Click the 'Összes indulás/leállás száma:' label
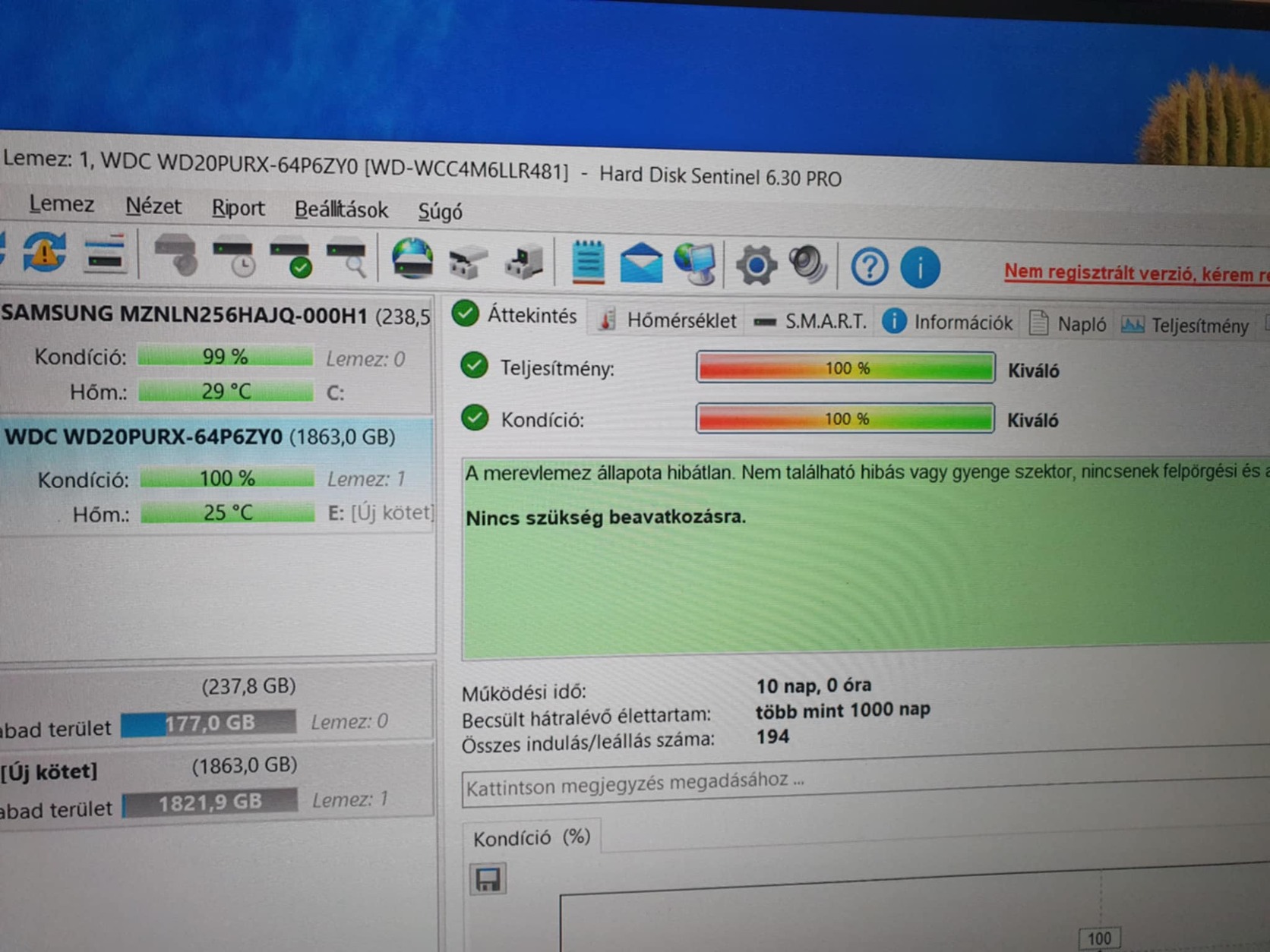Image resolution: width=1270 pixels, height=952 pixels. (x=589, y=742)
